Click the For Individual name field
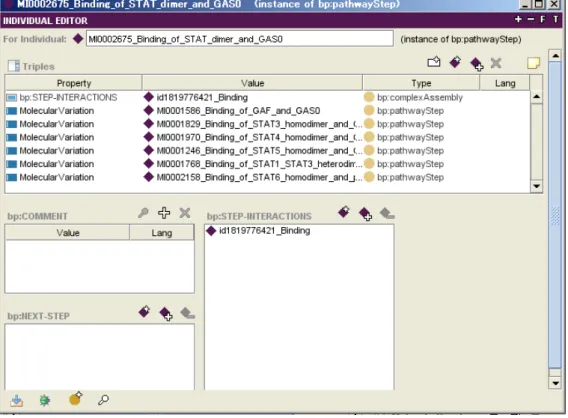This screenshot has height=418, width=568. [x=239, y=39]
